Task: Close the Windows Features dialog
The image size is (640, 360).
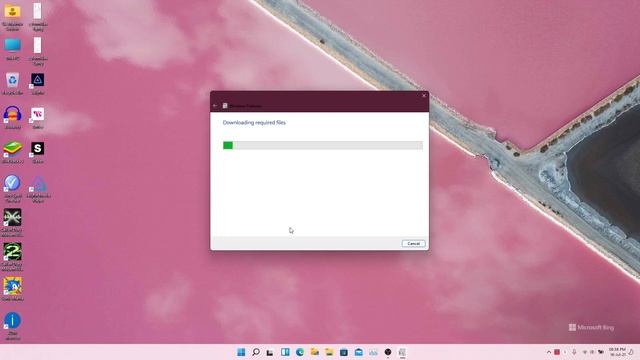Action: pos(424,96)
